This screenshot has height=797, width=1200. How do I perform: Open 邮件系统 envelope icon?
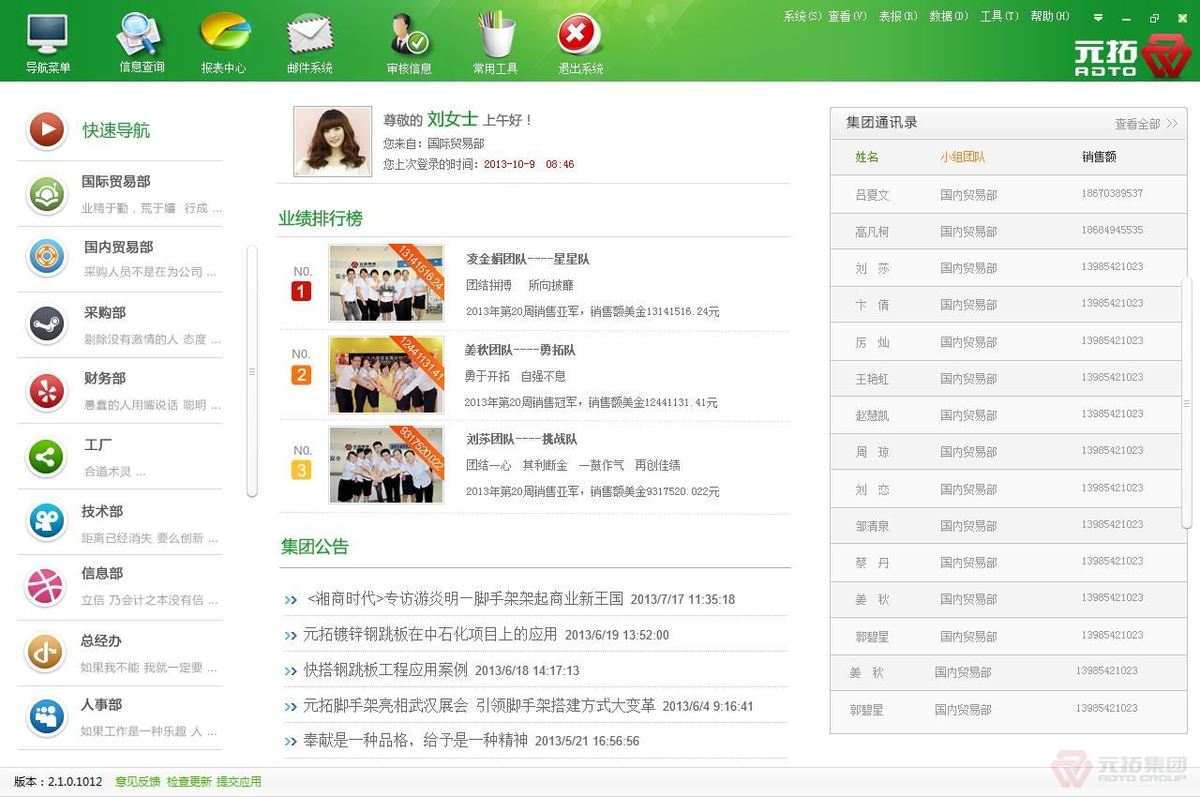(x=310, y=34)
